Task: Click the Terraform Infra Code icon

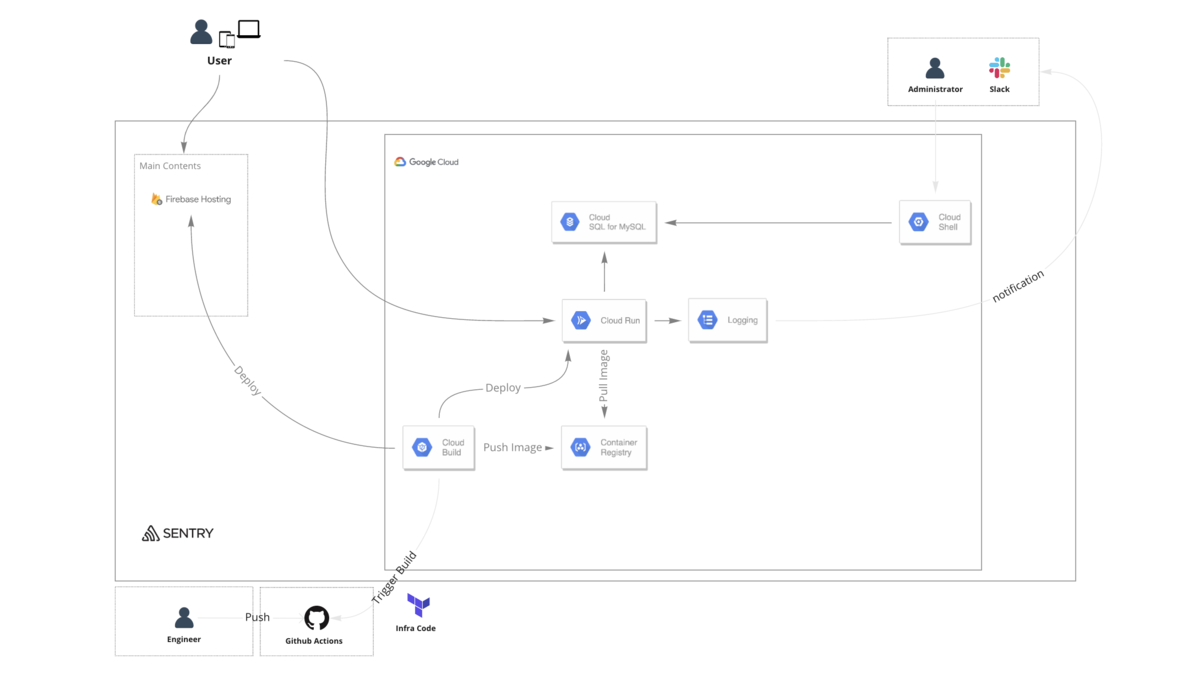Action: coord(418,605)
